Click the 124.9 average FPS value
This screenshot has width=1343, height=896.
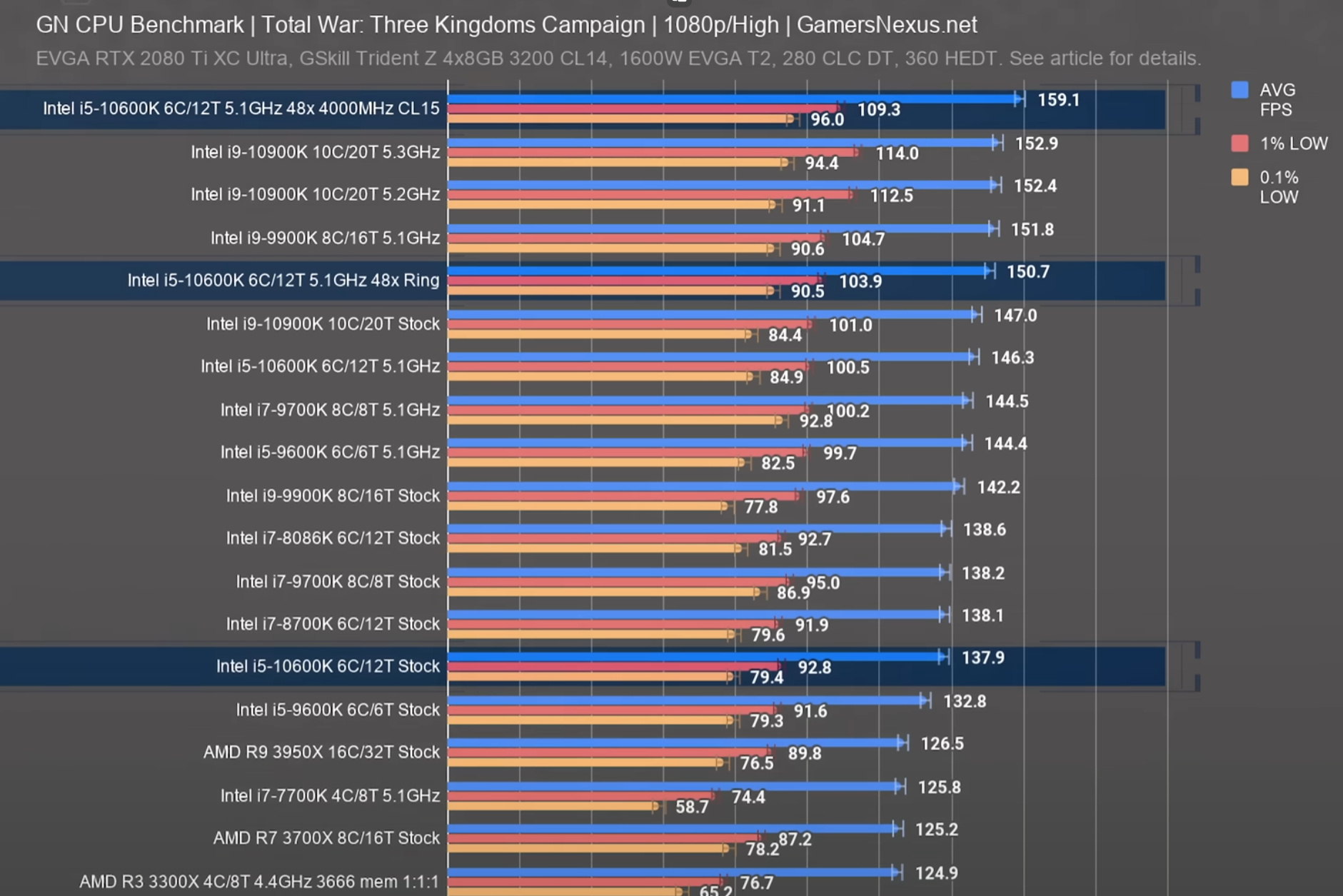pyautogui.click(x=936, y=873)
